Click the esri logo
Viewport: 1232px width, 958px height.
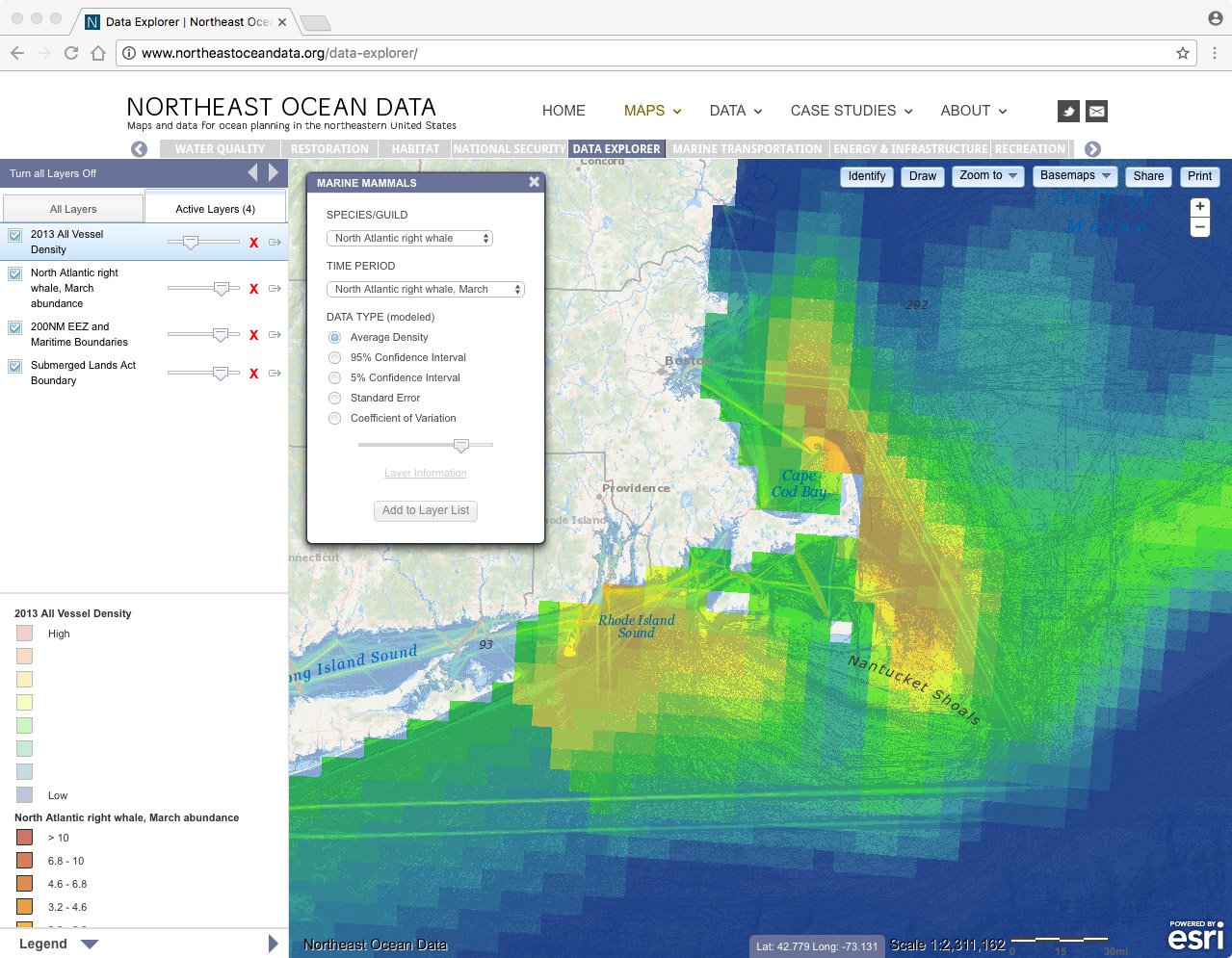pyautogui.click(x=1196, y=936)
